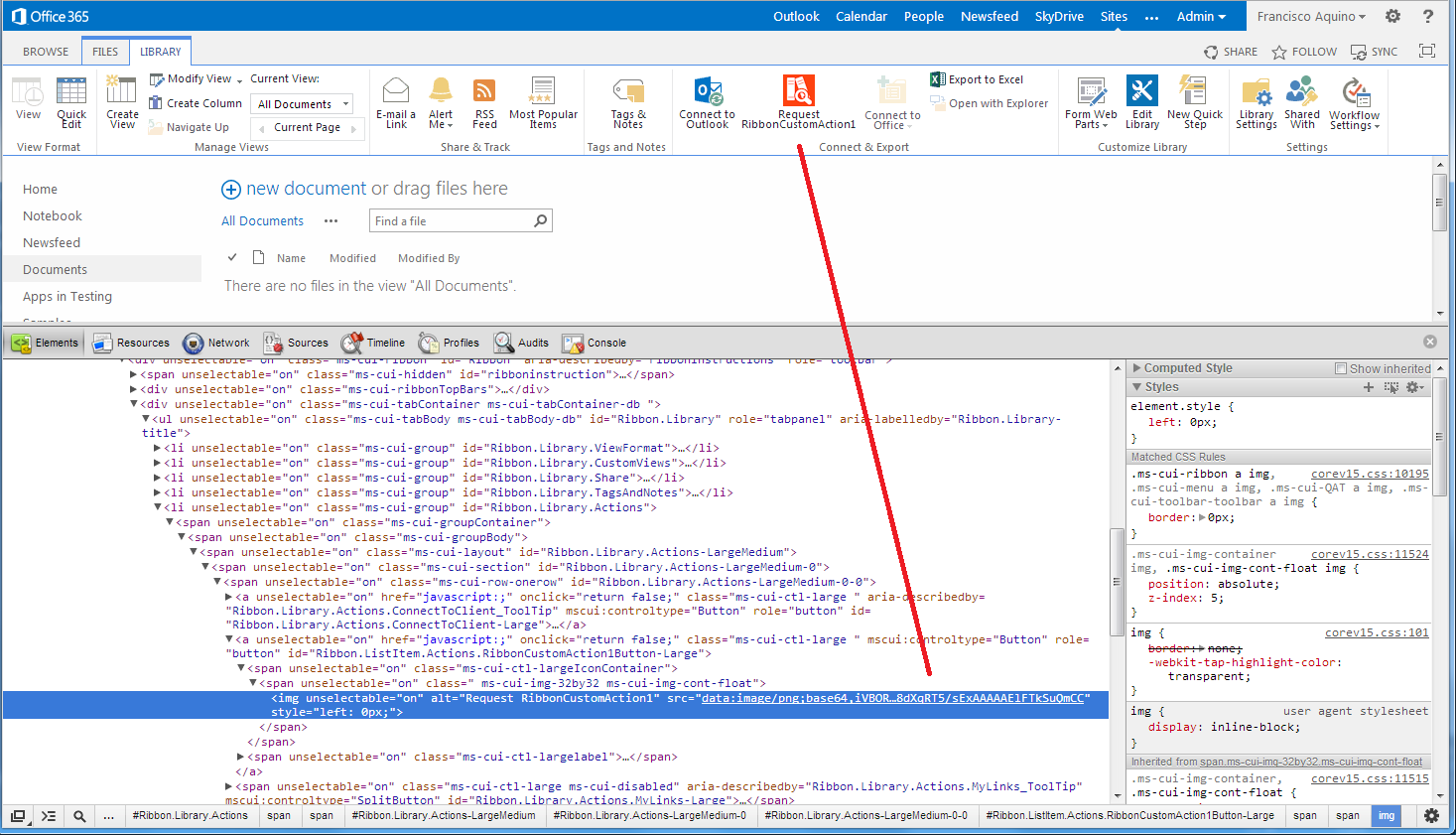Image resolution: width=1456 pixels, height=835 pixels.
Task: Select the LIBRARY ribbon tab
Action: pyautogui.click(x=160, y=52)
